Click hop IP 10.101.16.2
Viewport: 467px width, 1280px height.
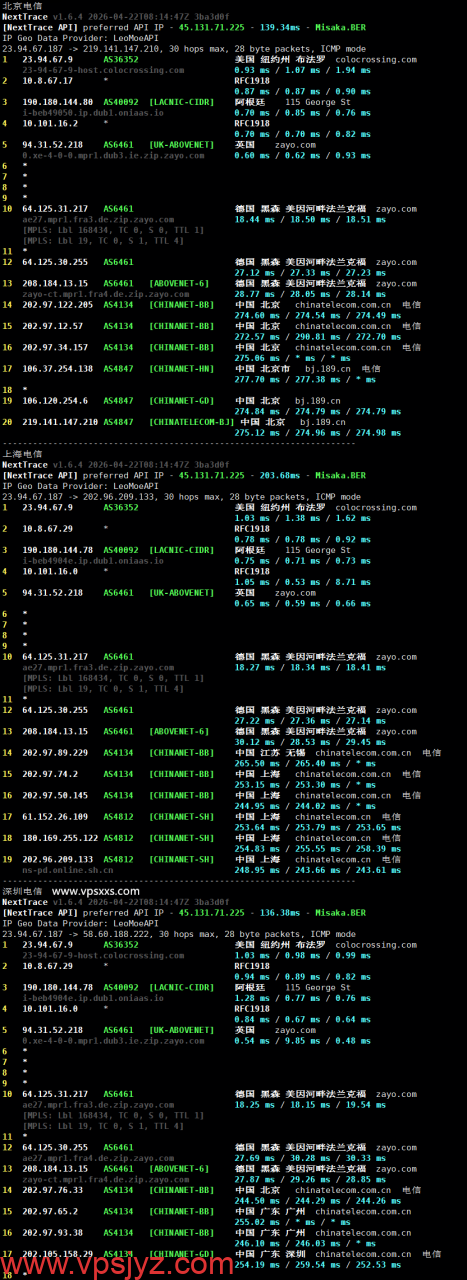pyautogui.click(x=50, y=124)
